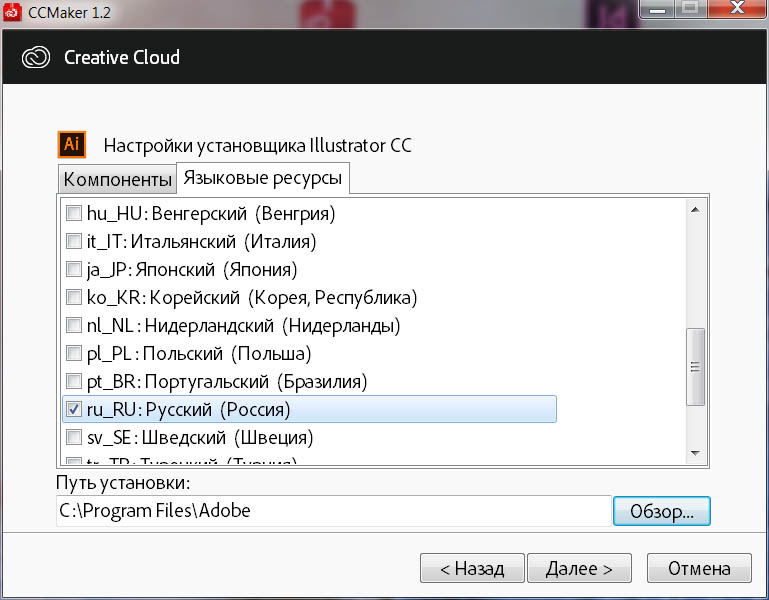Select row text 'sv_SE: Шведский (Швеция)'
This screenshot has width=769, height=600.
[x=200, y=437]
